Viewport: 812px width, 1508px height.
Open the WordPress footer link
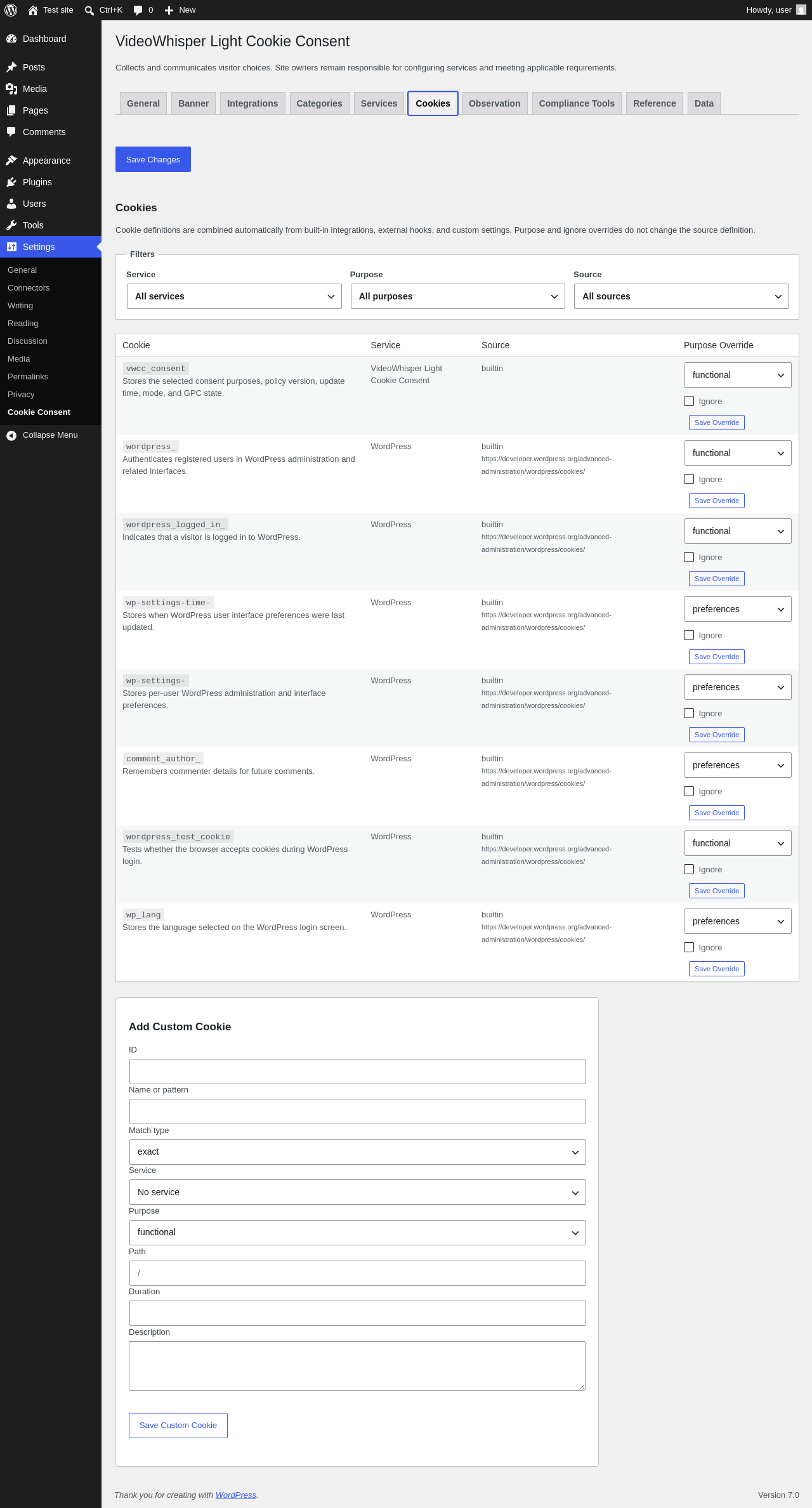pyautogui.click(x=236, y=1495)
